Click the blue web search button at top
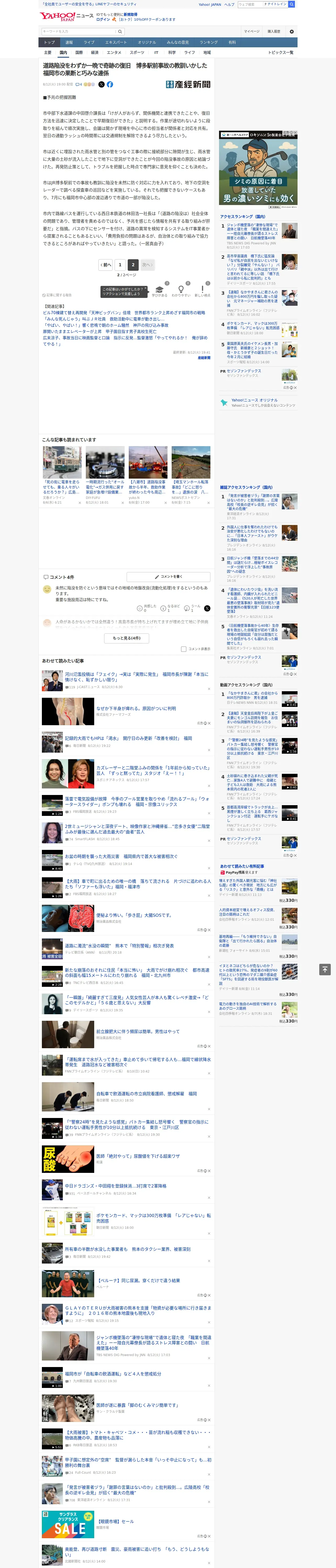 [x=292, y=4]
